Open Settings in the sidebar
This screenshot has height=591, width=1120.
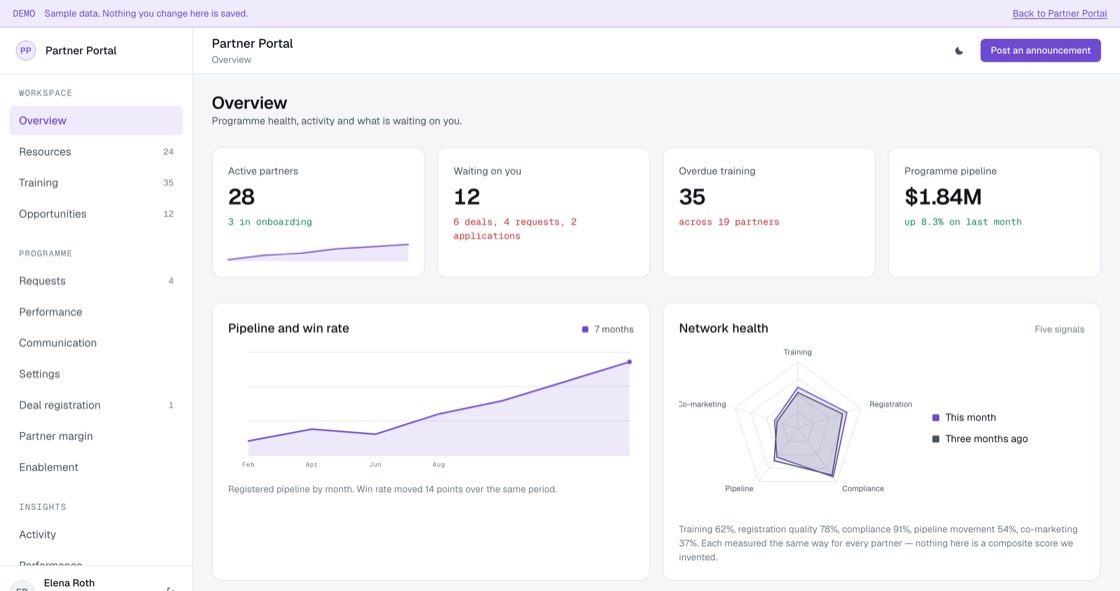(x=96, y=374)
